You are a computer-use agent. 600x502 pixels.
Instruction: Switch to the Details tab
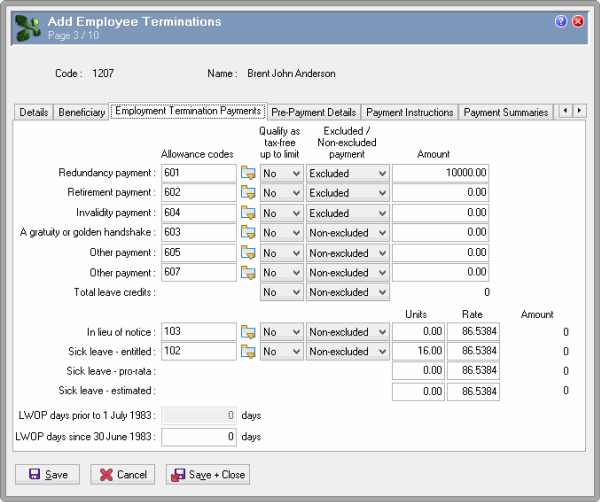[34, 112]
